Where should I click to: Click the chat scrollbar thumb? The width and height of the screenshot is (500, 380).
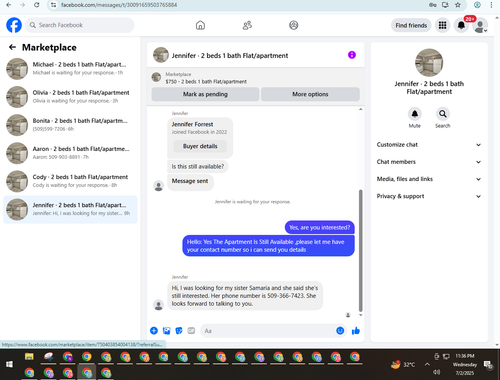(360, 251)
